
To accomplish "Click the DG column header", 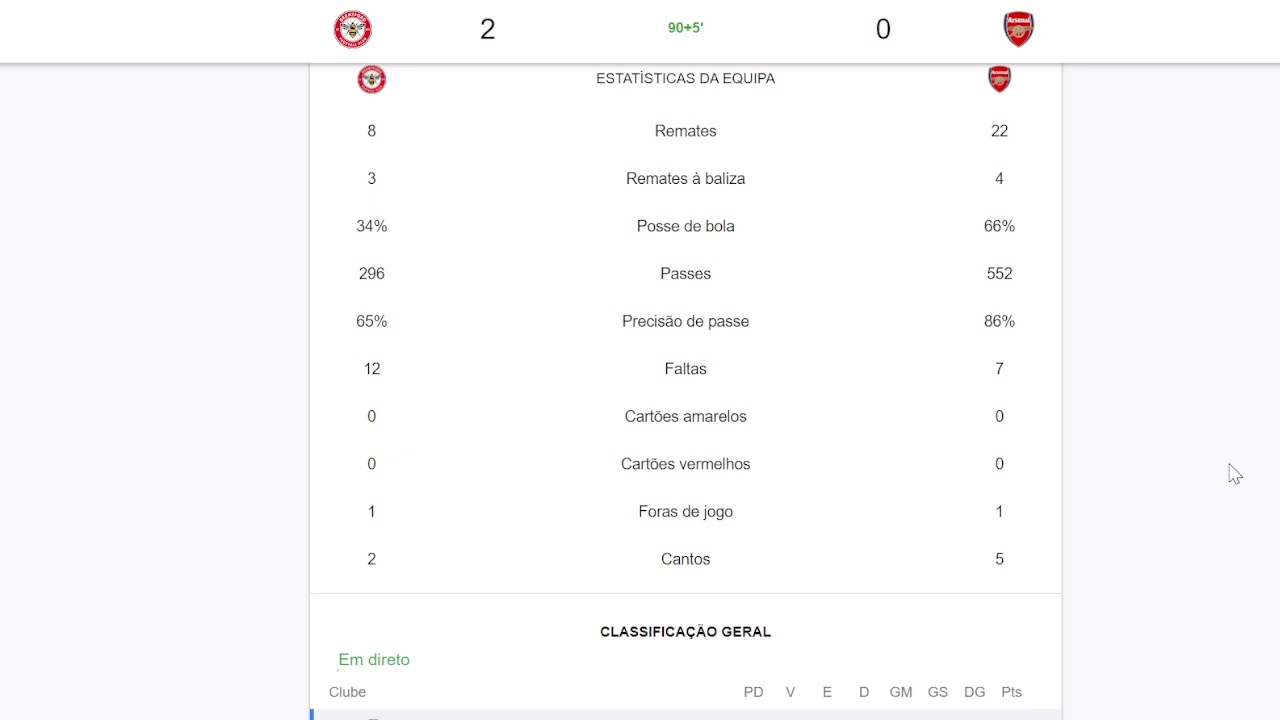I will point(974,692).
